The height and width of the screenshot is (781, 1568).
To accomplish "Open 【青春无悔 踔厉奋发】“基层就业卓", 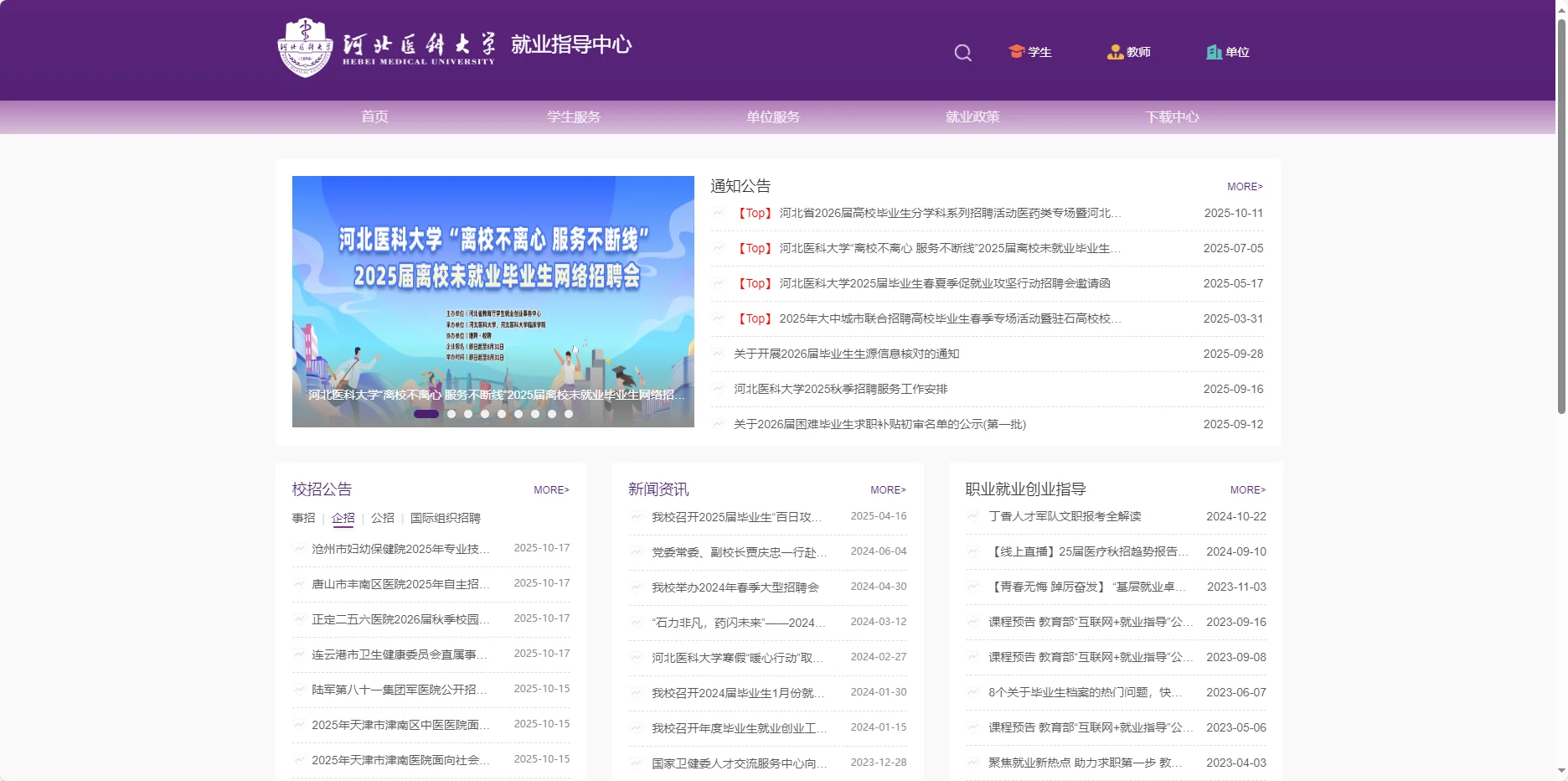I will [x=1087, y=587].
